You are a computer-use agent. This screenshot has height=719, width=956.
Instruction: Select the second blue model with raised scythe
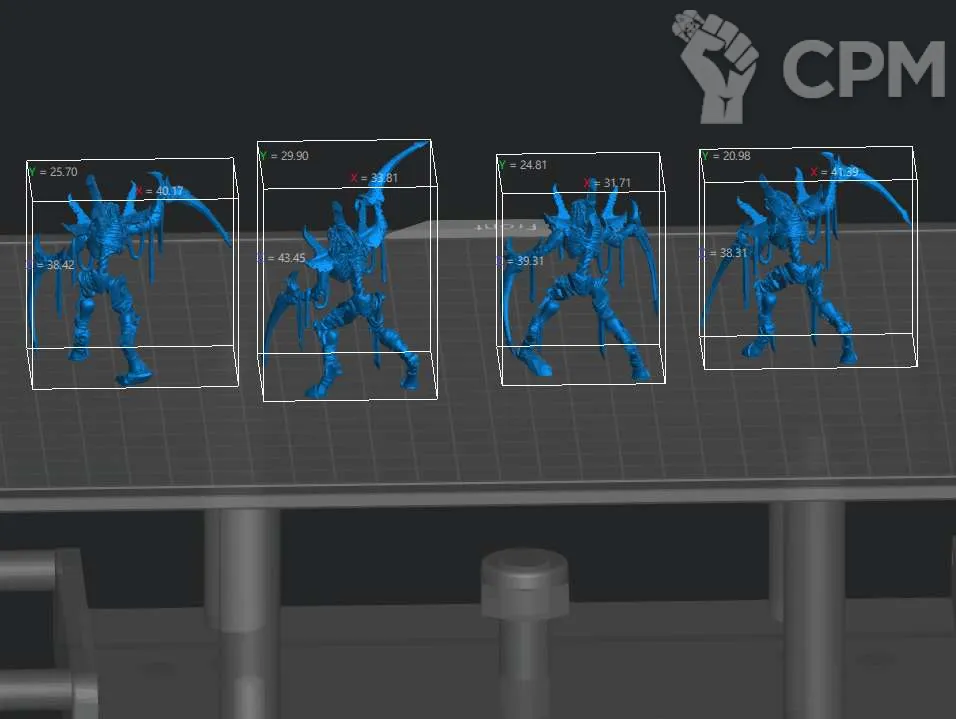pos(345,290)
